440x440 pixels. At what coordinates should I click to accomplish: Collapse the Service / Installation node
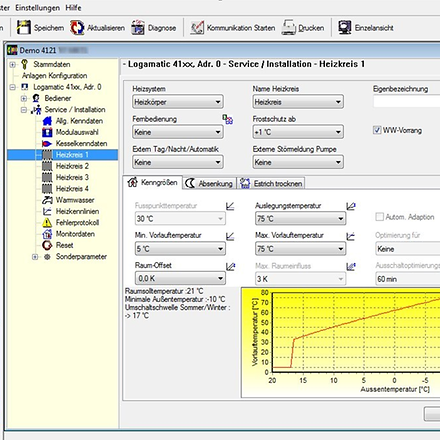pos(24,110)
